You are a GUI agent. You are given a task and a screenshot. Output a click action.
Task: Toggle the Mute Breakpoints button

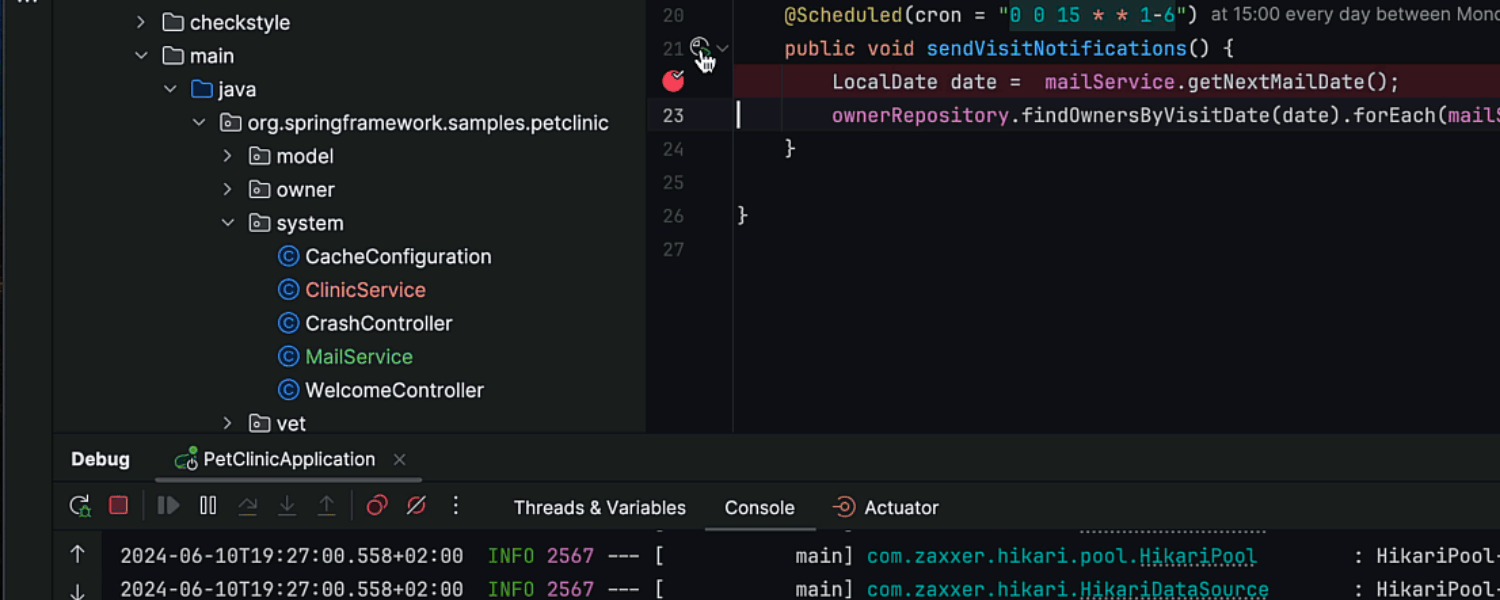[x=416, y=506]
